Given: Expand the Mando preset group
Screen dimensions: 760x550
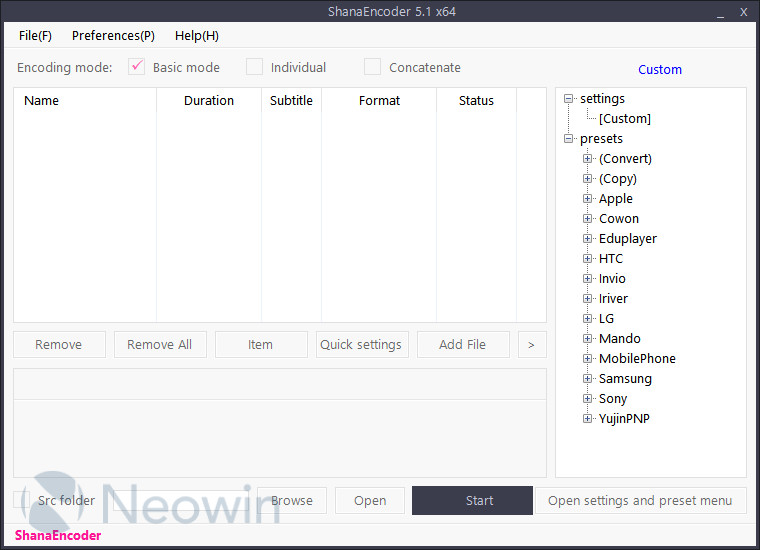Looking at the screenshot, I should [587, 338].
